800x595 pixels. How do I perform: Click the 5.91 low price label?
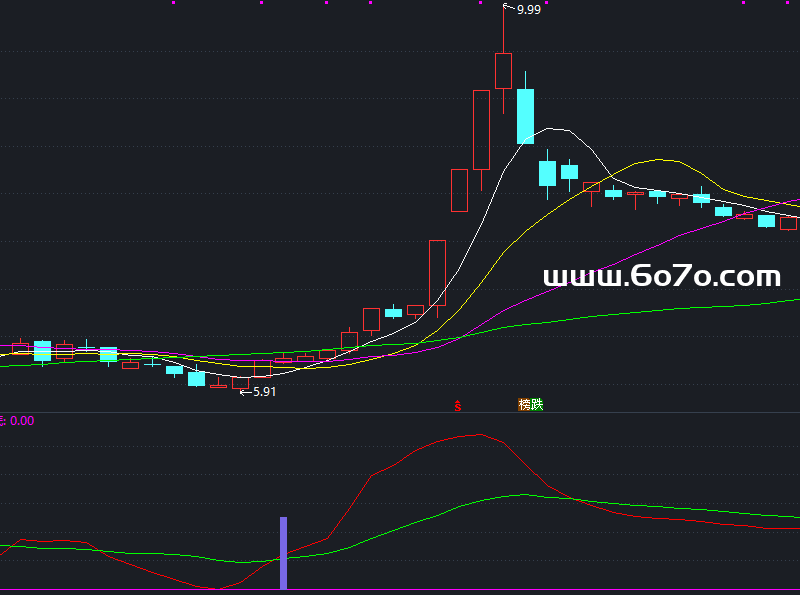264,392
